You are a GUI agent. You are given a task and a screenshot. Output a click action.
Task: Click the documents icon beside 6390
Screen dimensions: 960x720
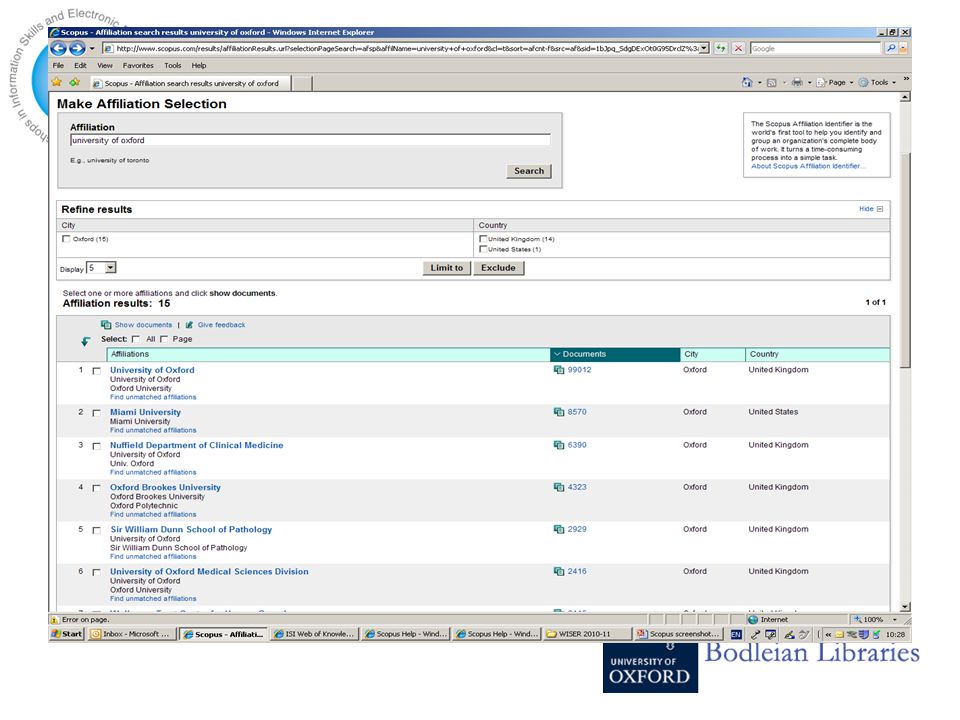coord(559,445)
